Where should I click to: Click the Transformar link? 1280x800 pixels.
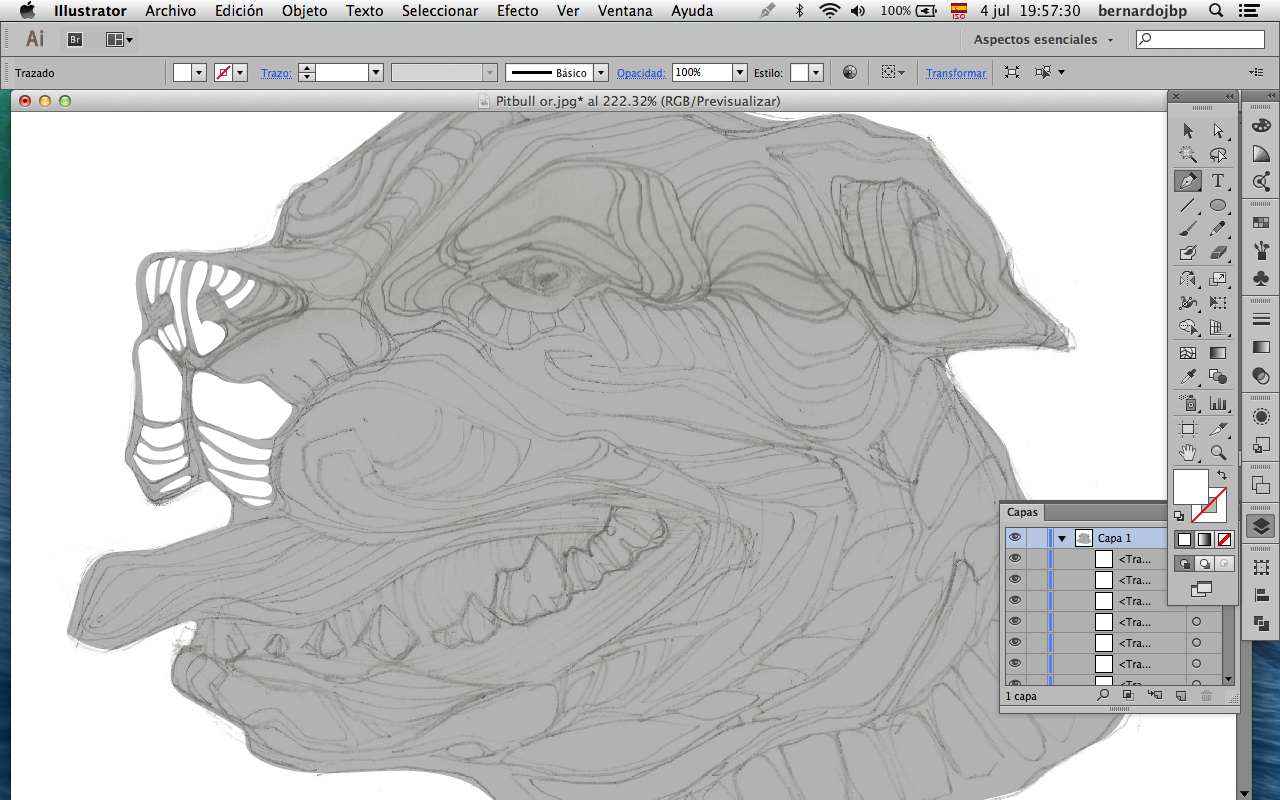click(x=956, y=73)
